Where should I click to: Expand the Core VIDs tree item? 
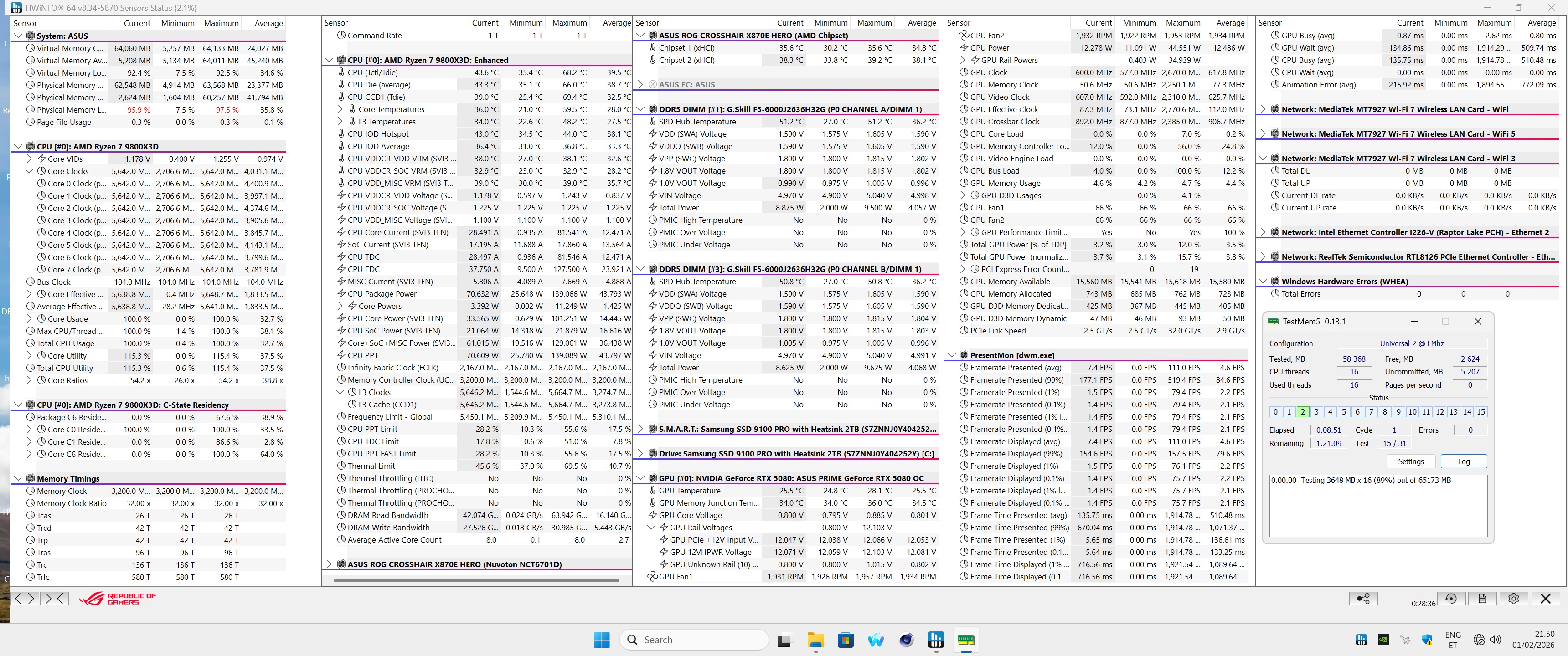(29, 159)
